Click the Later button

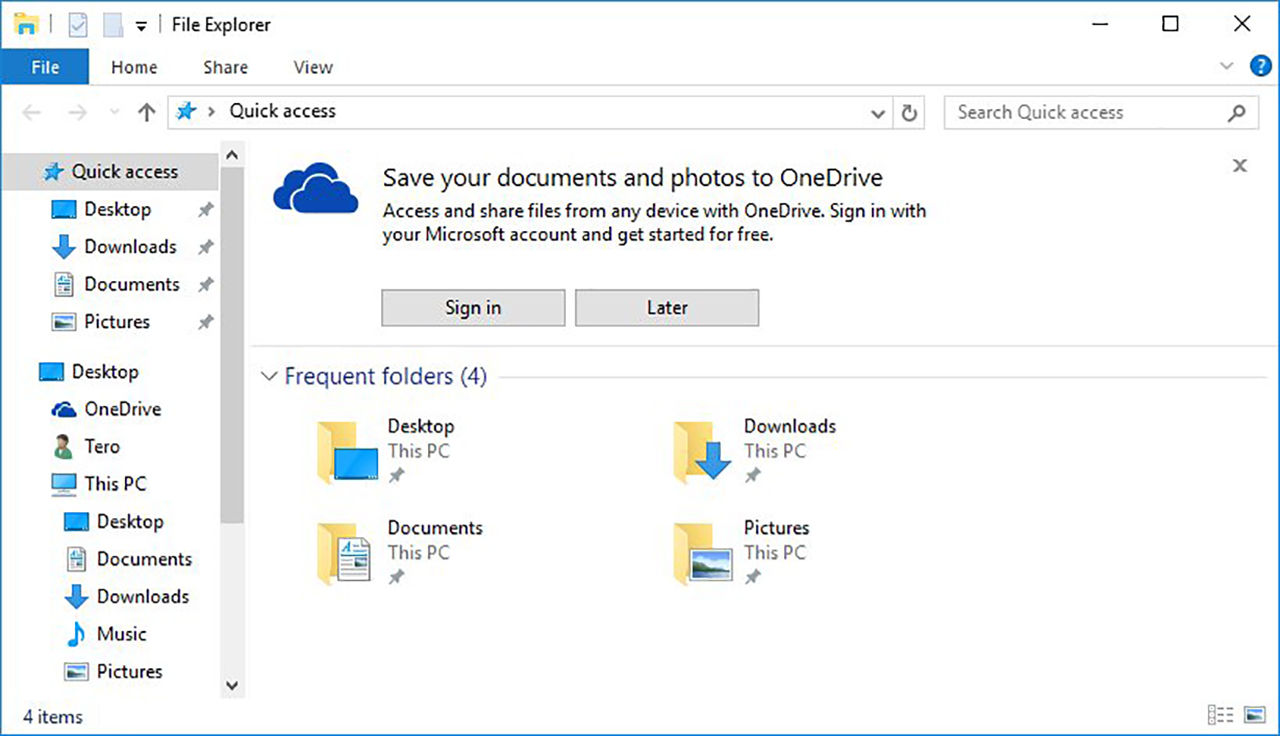point(667,308)
